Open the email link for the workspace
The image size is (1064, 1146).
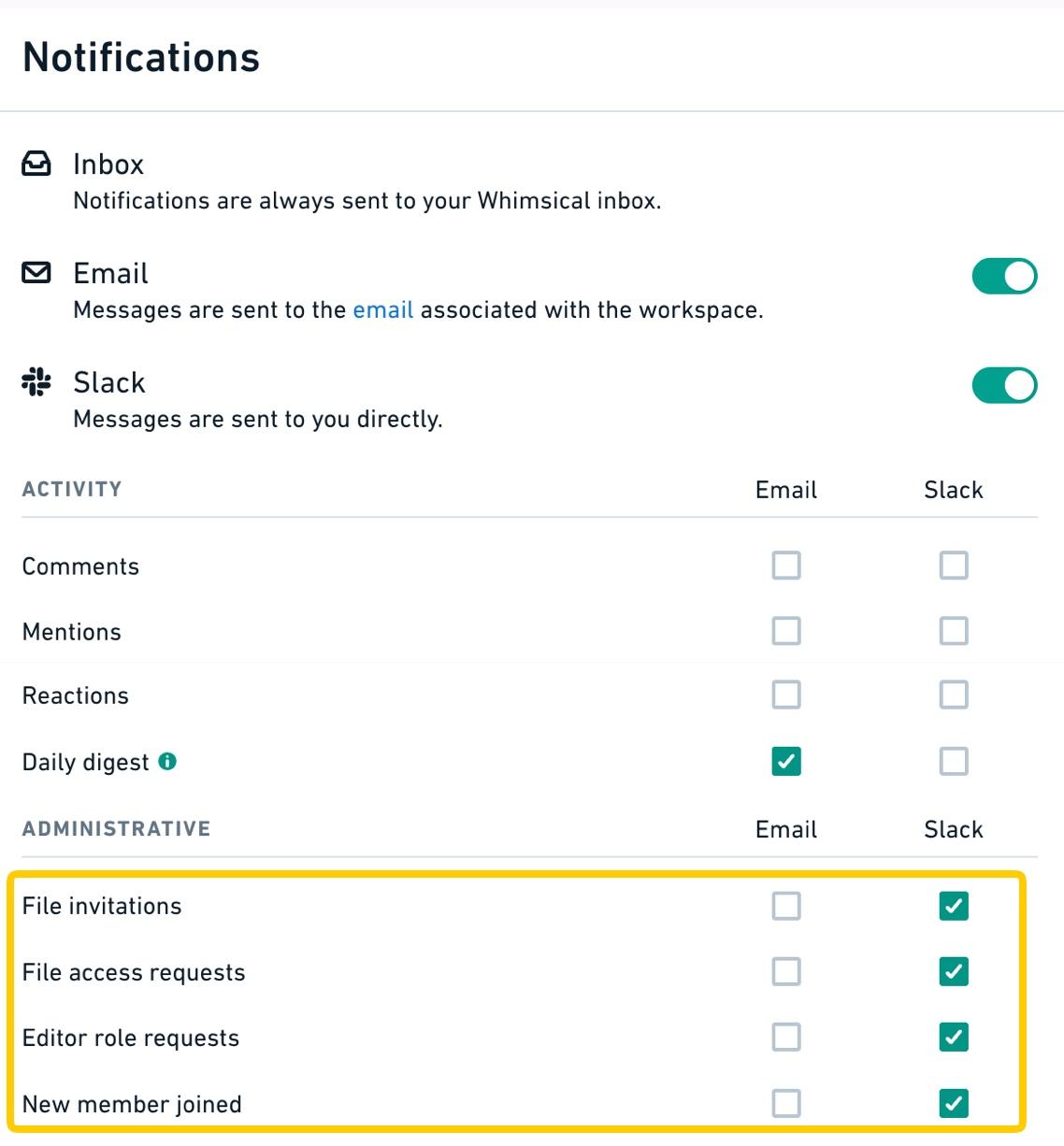coord(382,310)
